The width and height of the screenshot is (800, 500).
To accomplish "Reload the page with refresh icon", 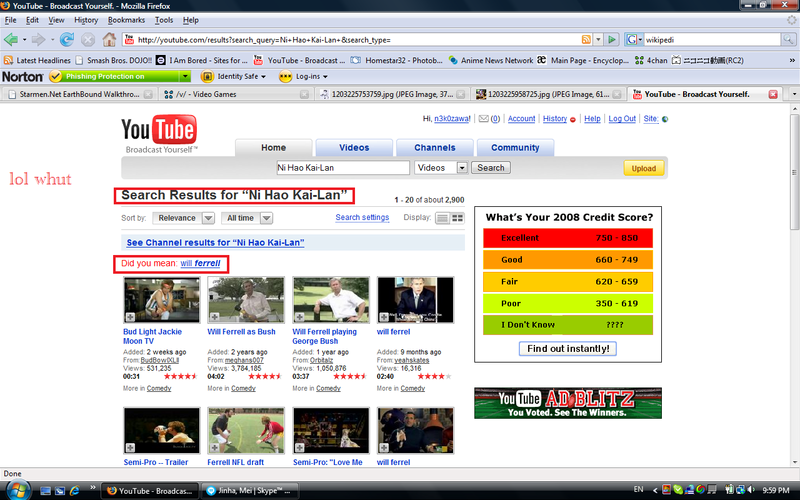I will coord(66,39).
